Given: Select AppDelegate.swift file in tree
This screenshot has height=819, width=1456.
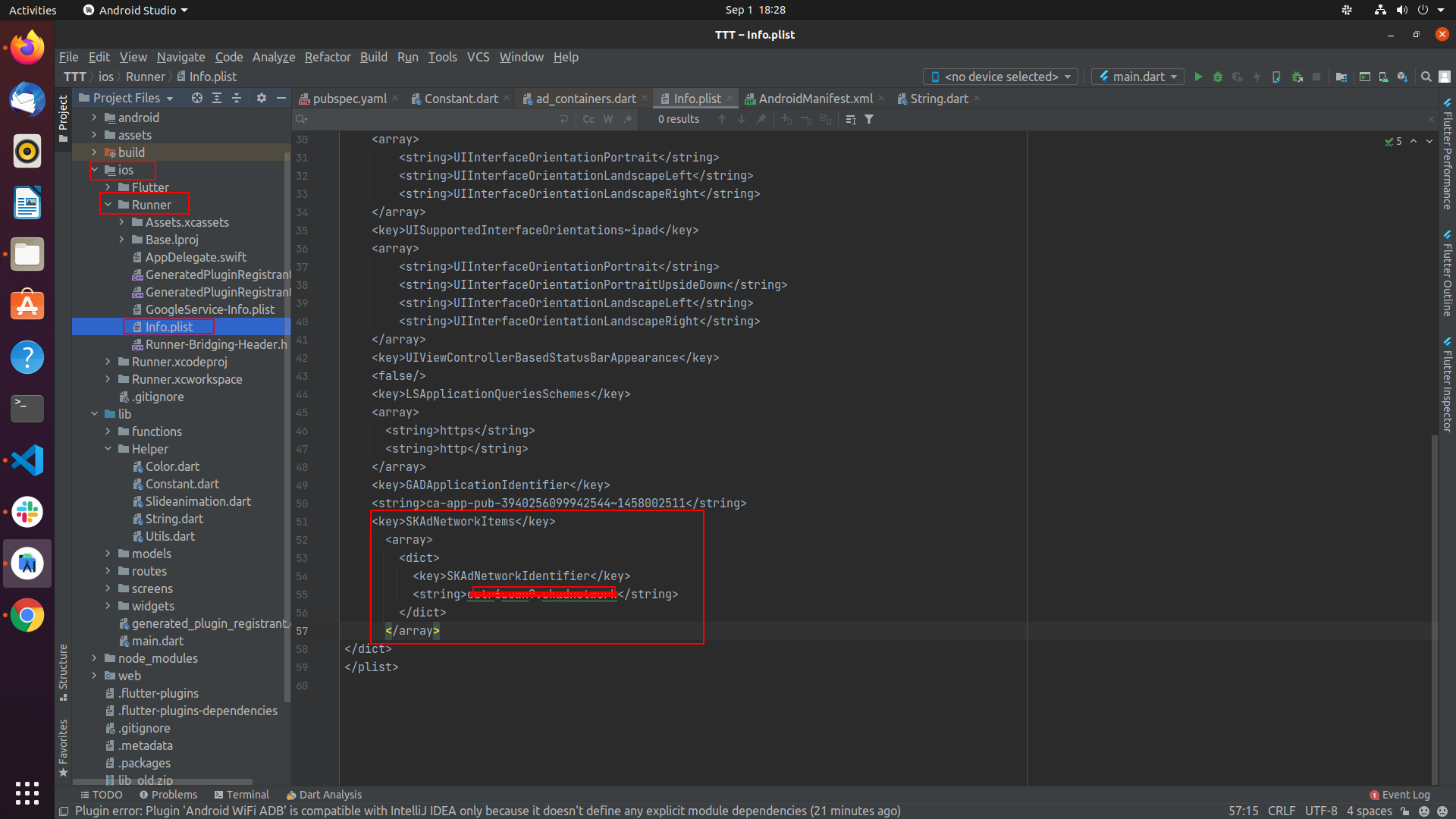Looking at the screenshot, I should click(196, 257).
